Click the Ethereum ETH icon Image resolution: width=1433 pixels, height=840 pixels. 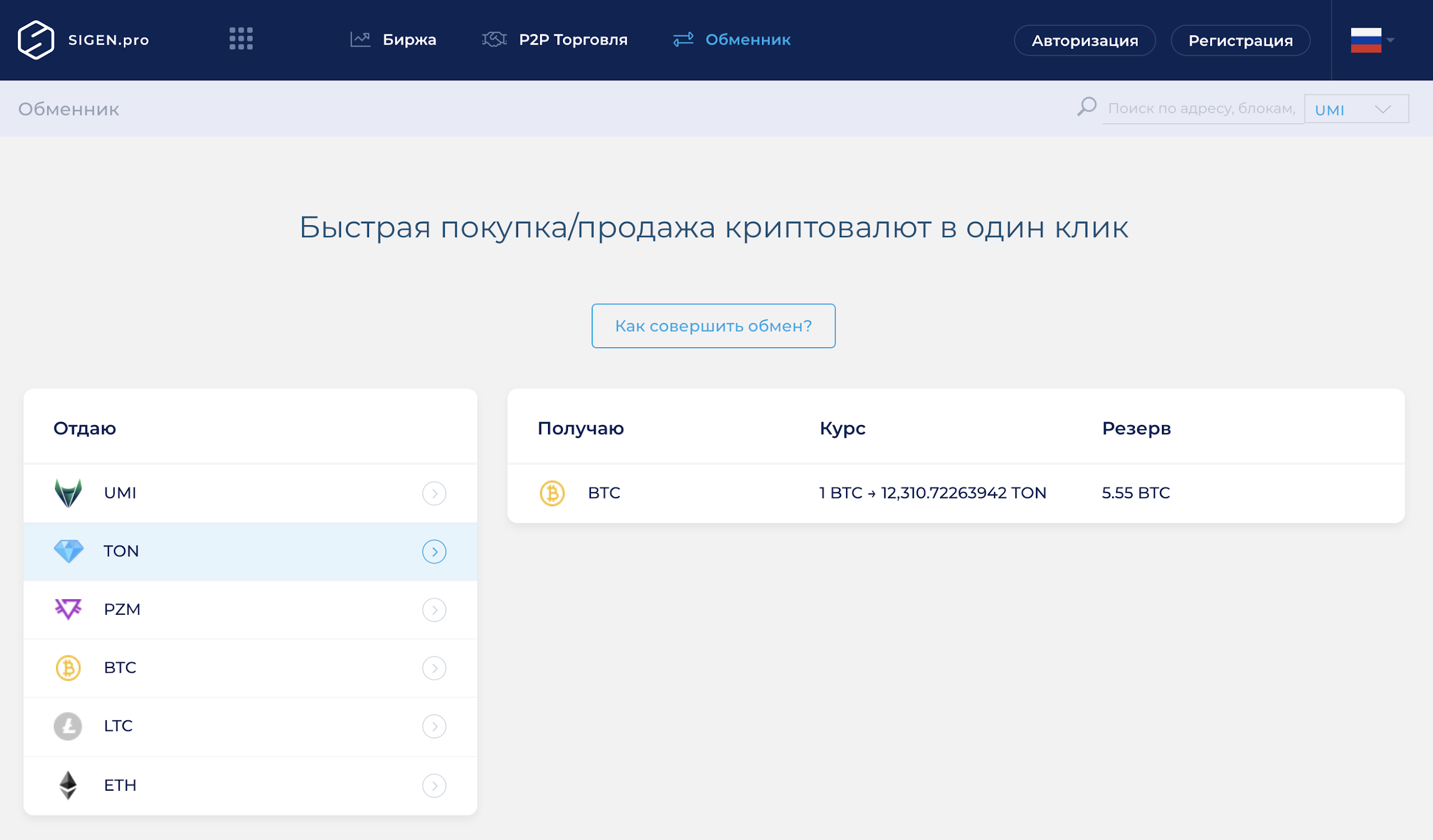(x=68, y=785)
